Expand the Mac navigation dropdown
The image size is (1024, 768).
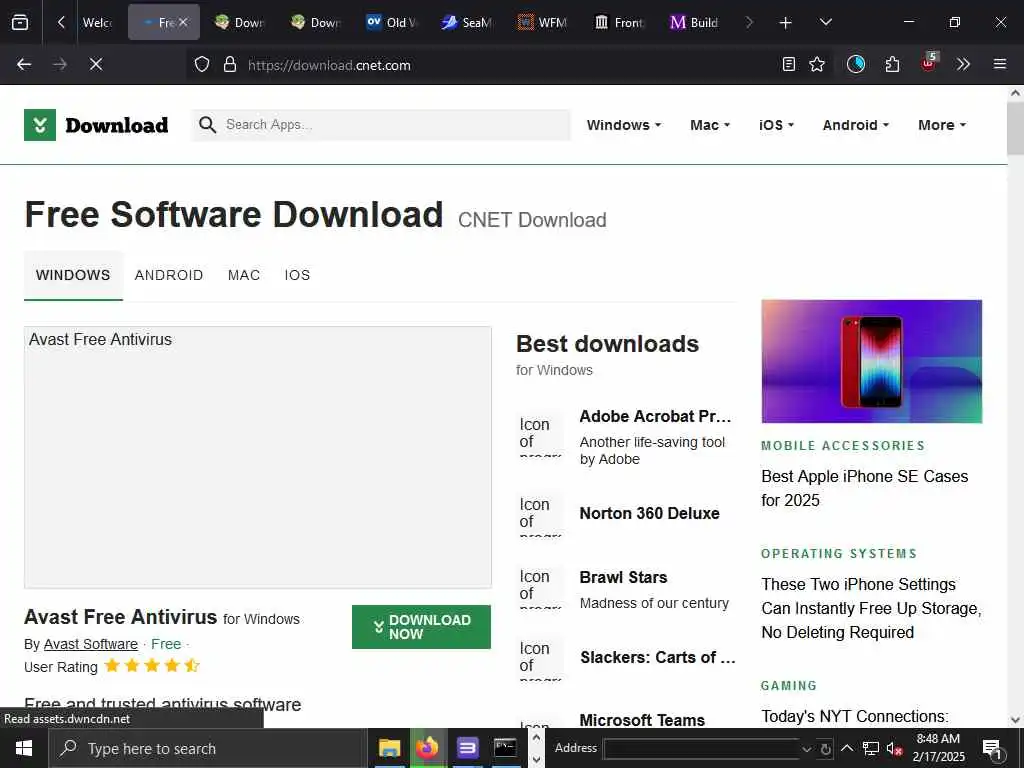(710, 125)
